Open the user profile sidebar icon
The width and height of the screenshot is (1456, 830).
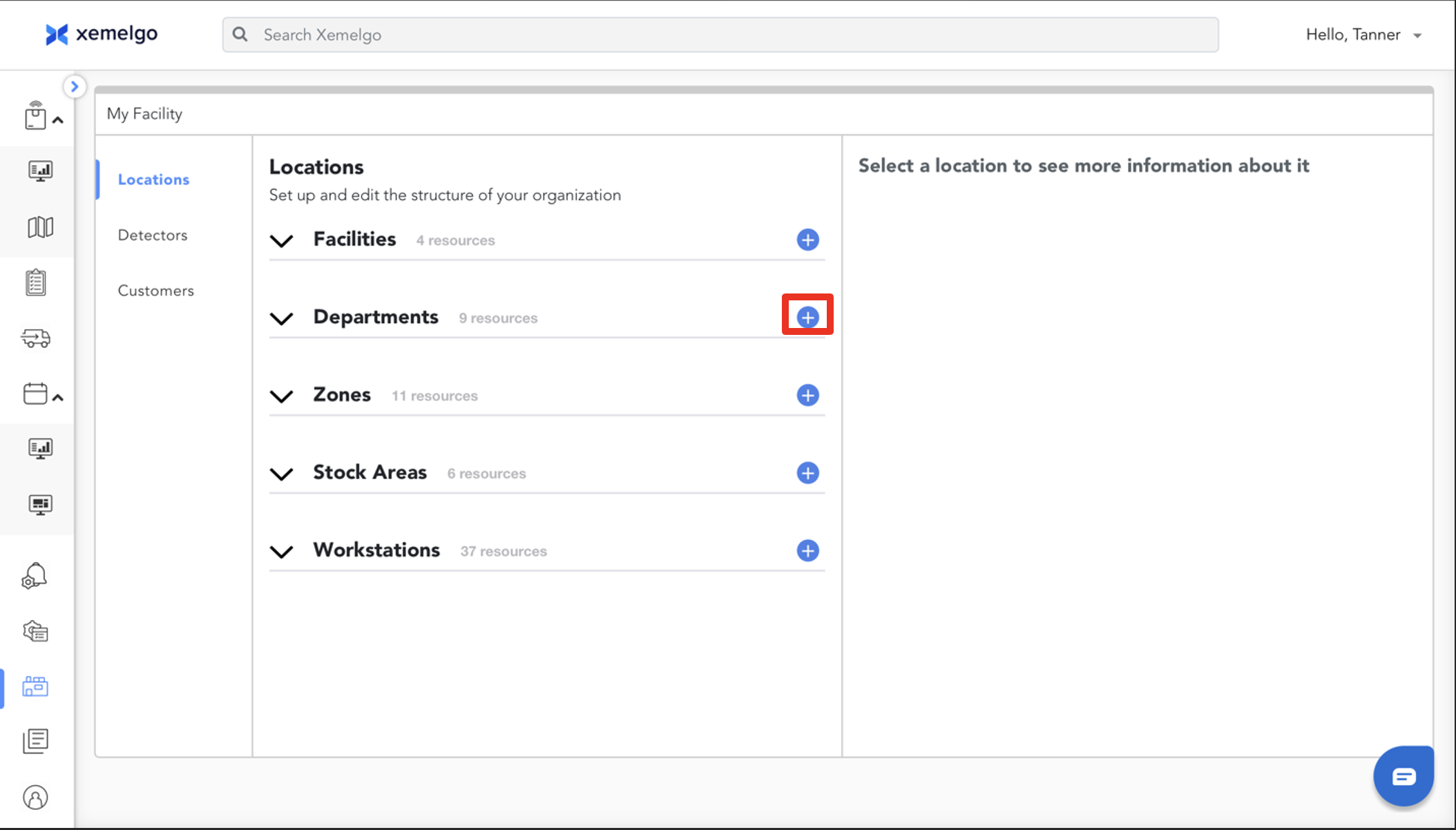35,798
